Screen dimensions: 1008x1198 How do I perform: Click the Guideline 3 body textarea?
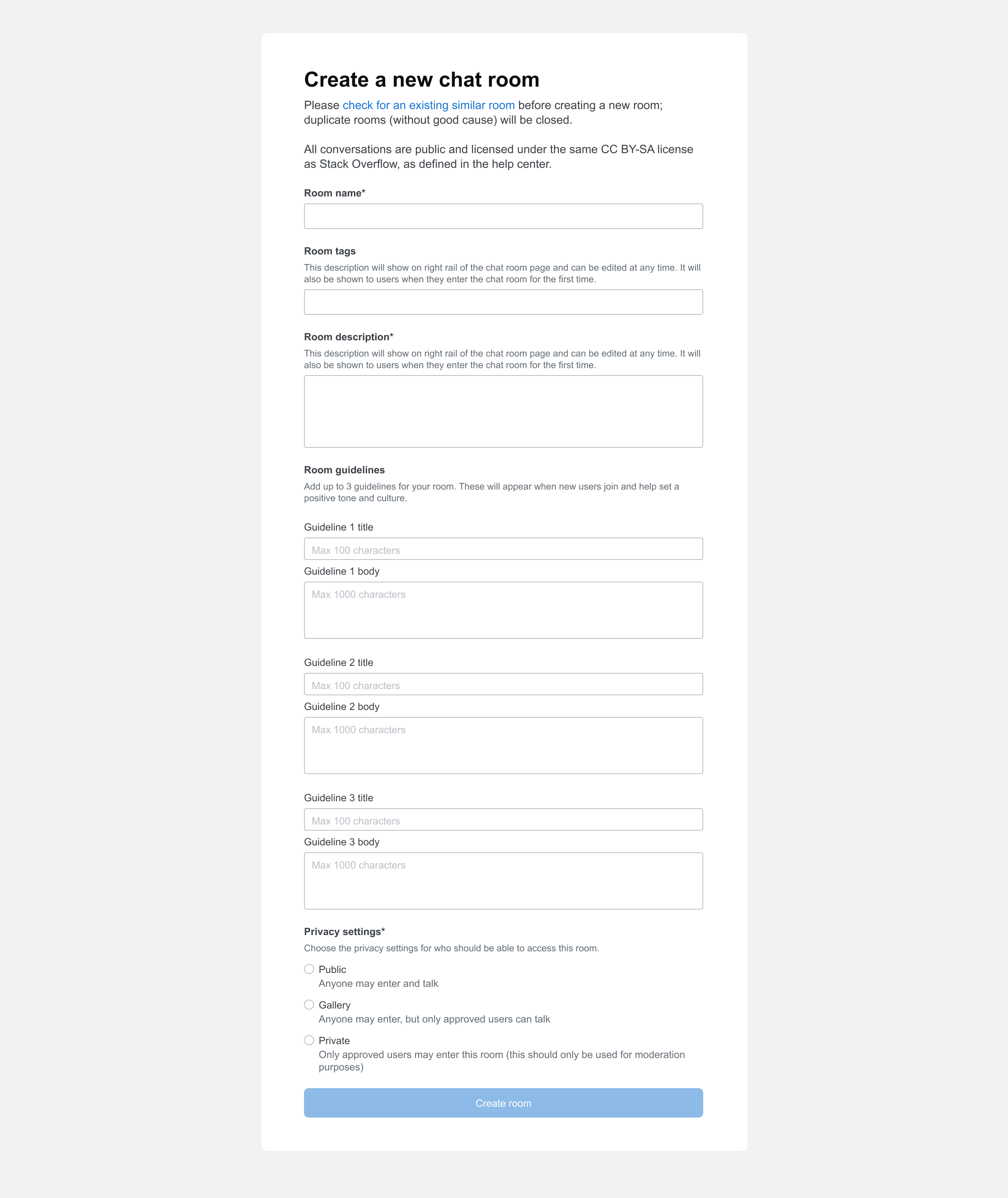pyautogui.click(x=503, y=881)
